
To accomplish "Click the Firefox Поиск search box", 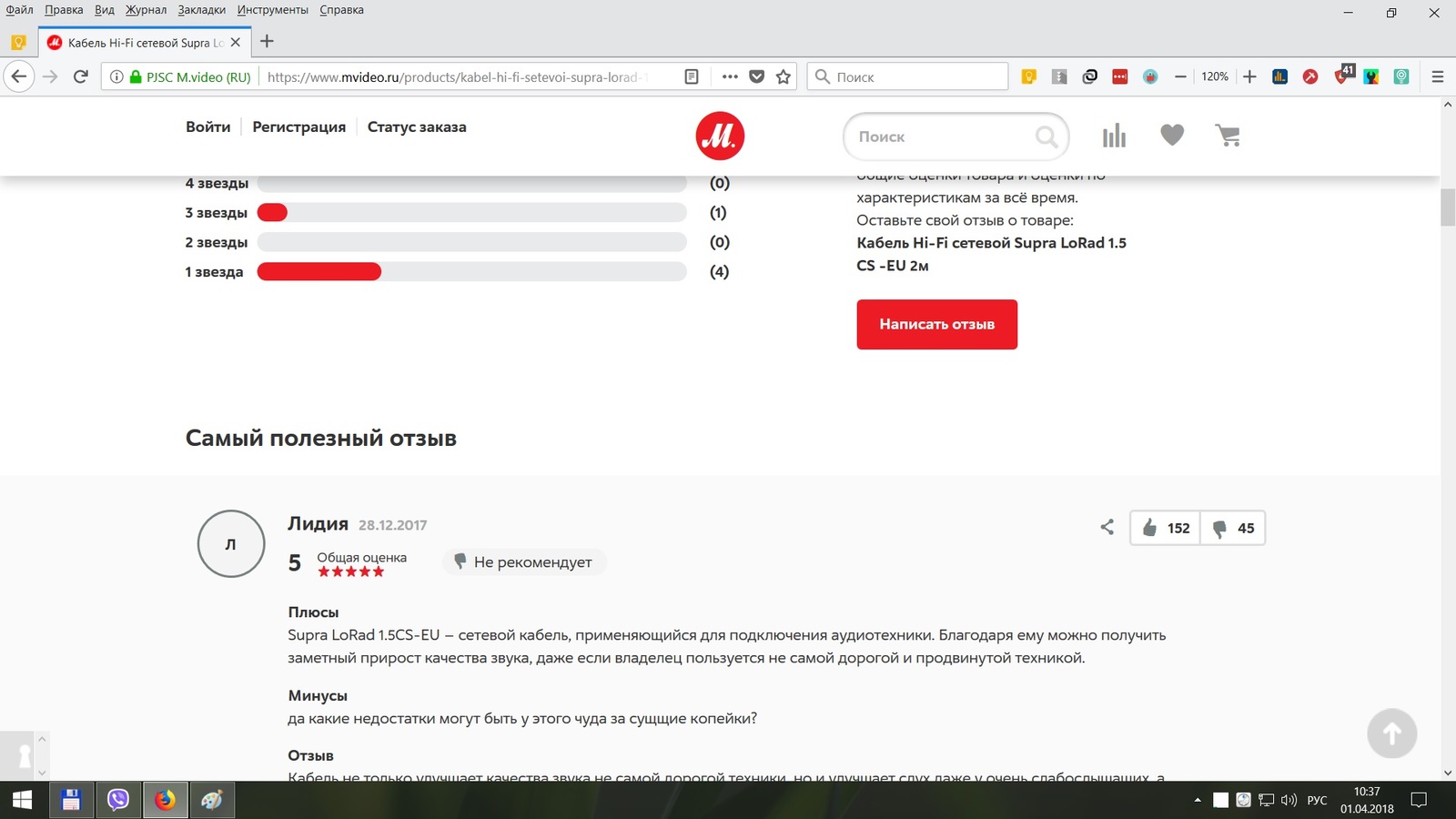I will tap(908, 77).
